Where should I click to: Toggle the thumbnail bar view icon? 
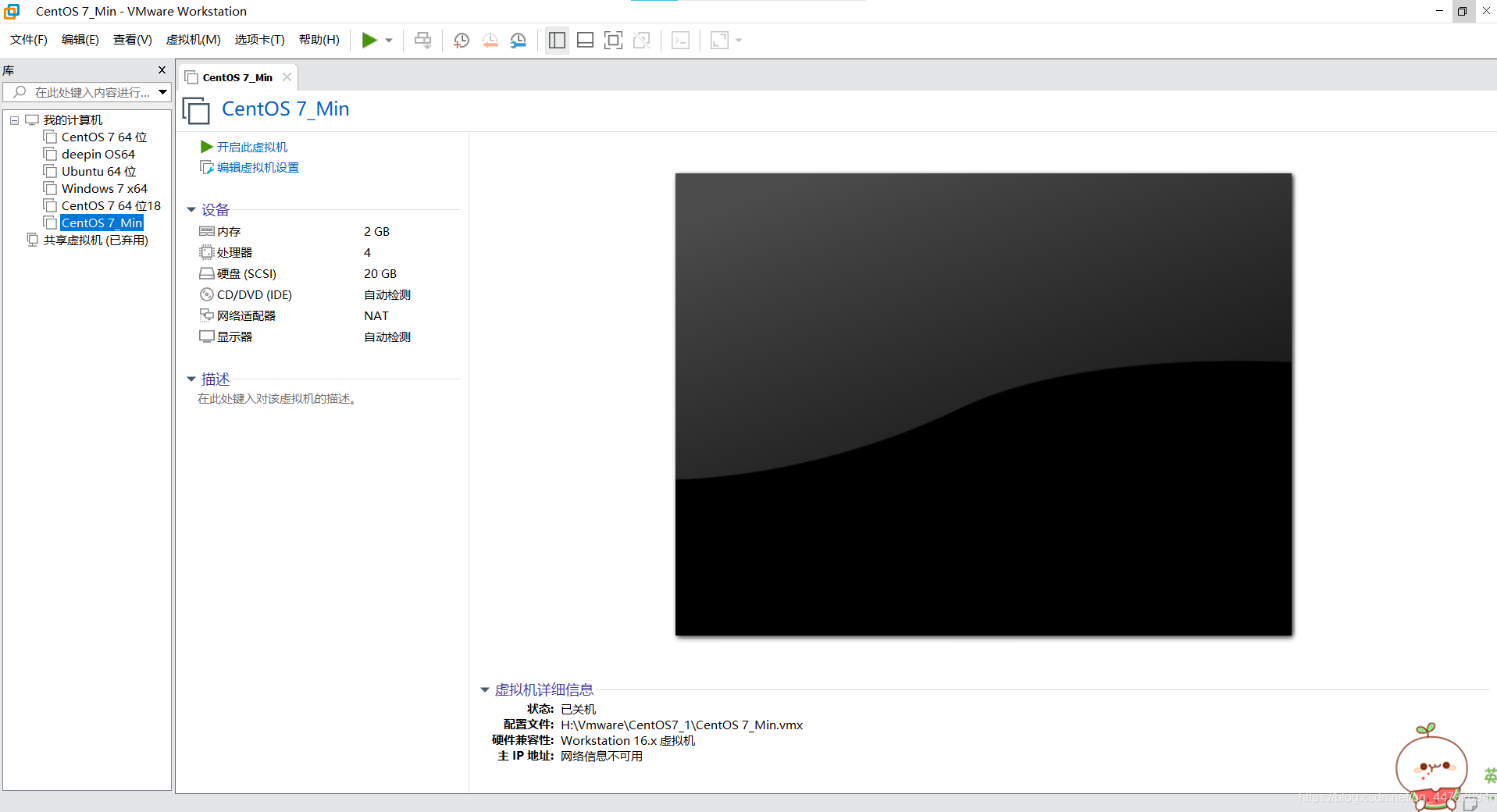click(585, 40)
